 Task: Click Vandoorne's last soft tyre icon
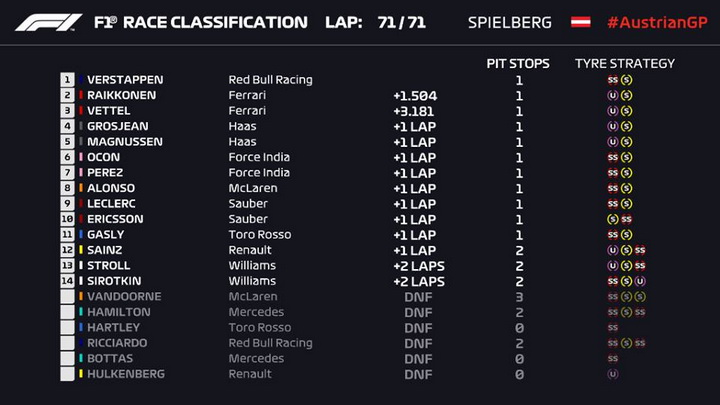click(x=640, y=297)
